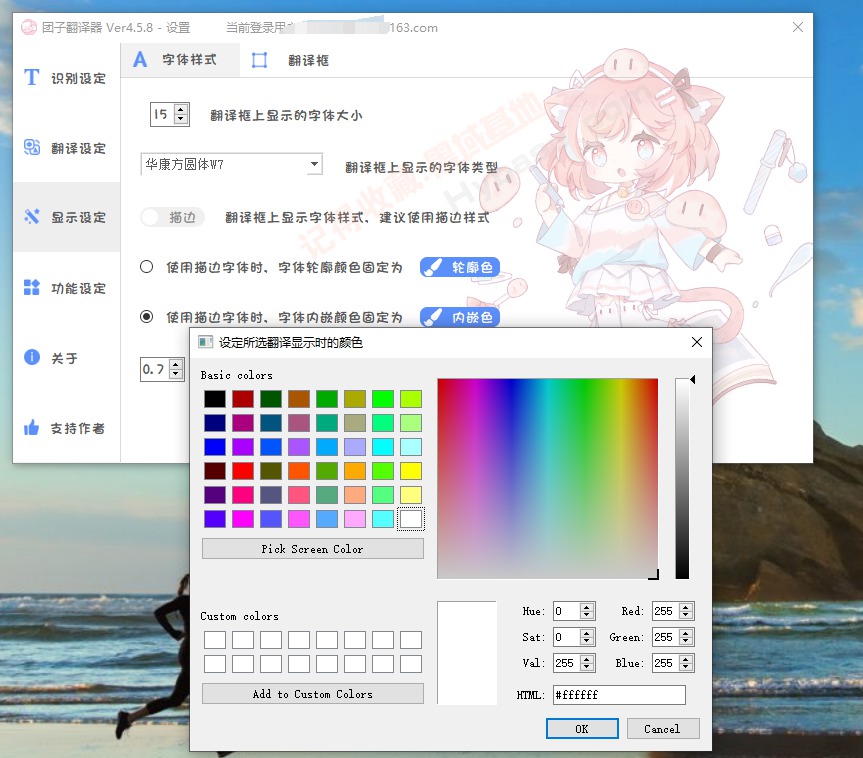Select 显示设定 in the sidebar

(x=66, y=217)
